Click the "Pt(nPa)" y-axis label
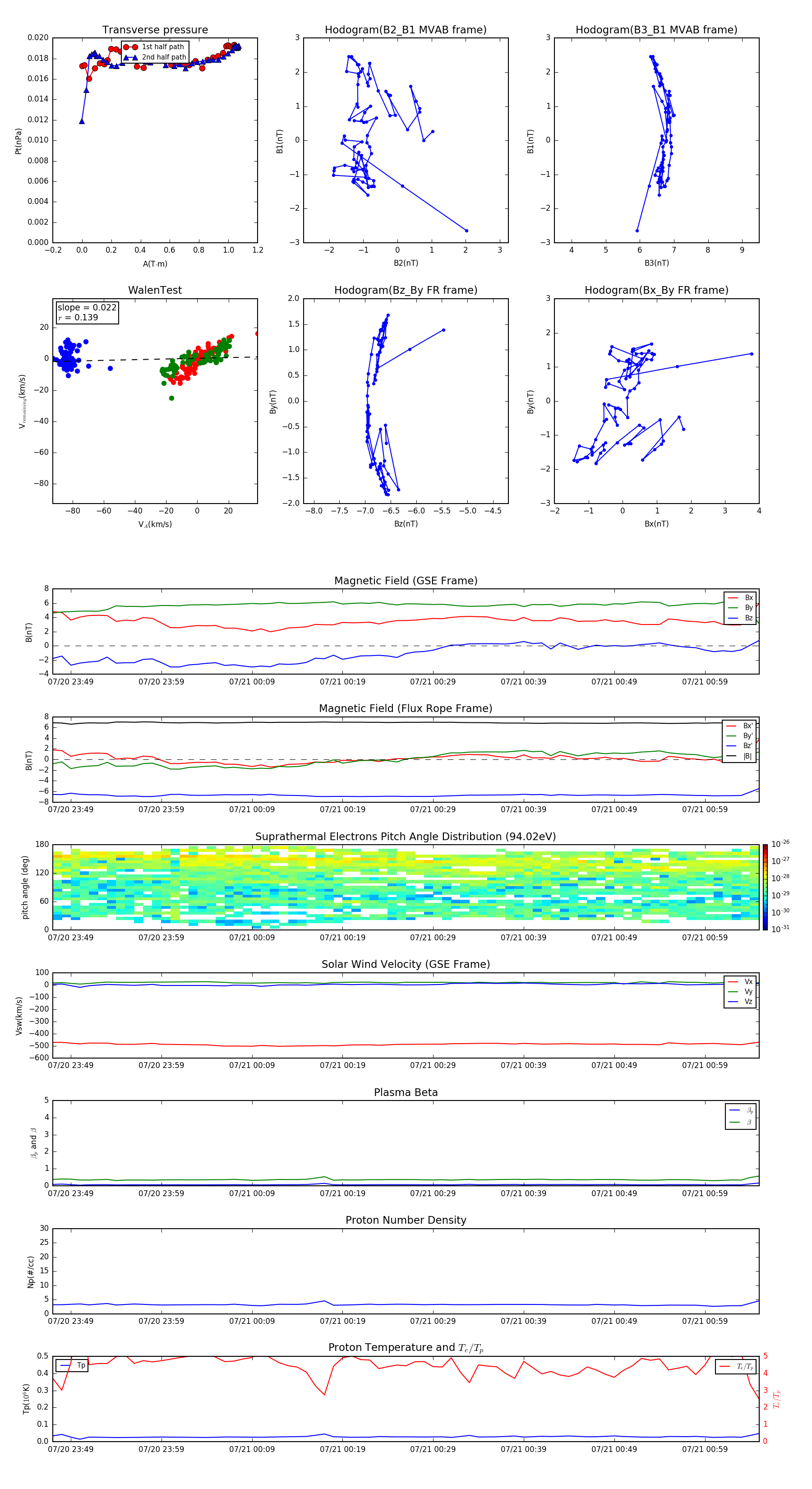Screen dimensions: 812x1489 [18, 141]
